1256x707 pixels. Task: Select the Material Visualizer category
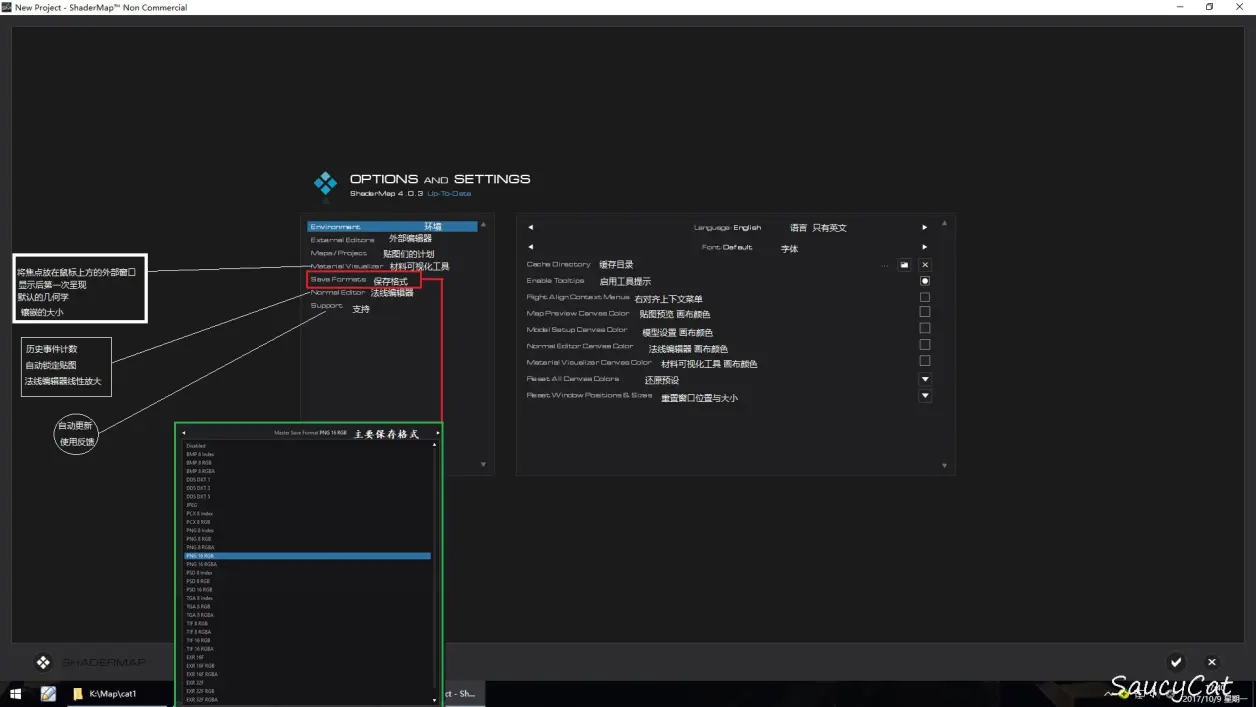(x=347, y=266)
